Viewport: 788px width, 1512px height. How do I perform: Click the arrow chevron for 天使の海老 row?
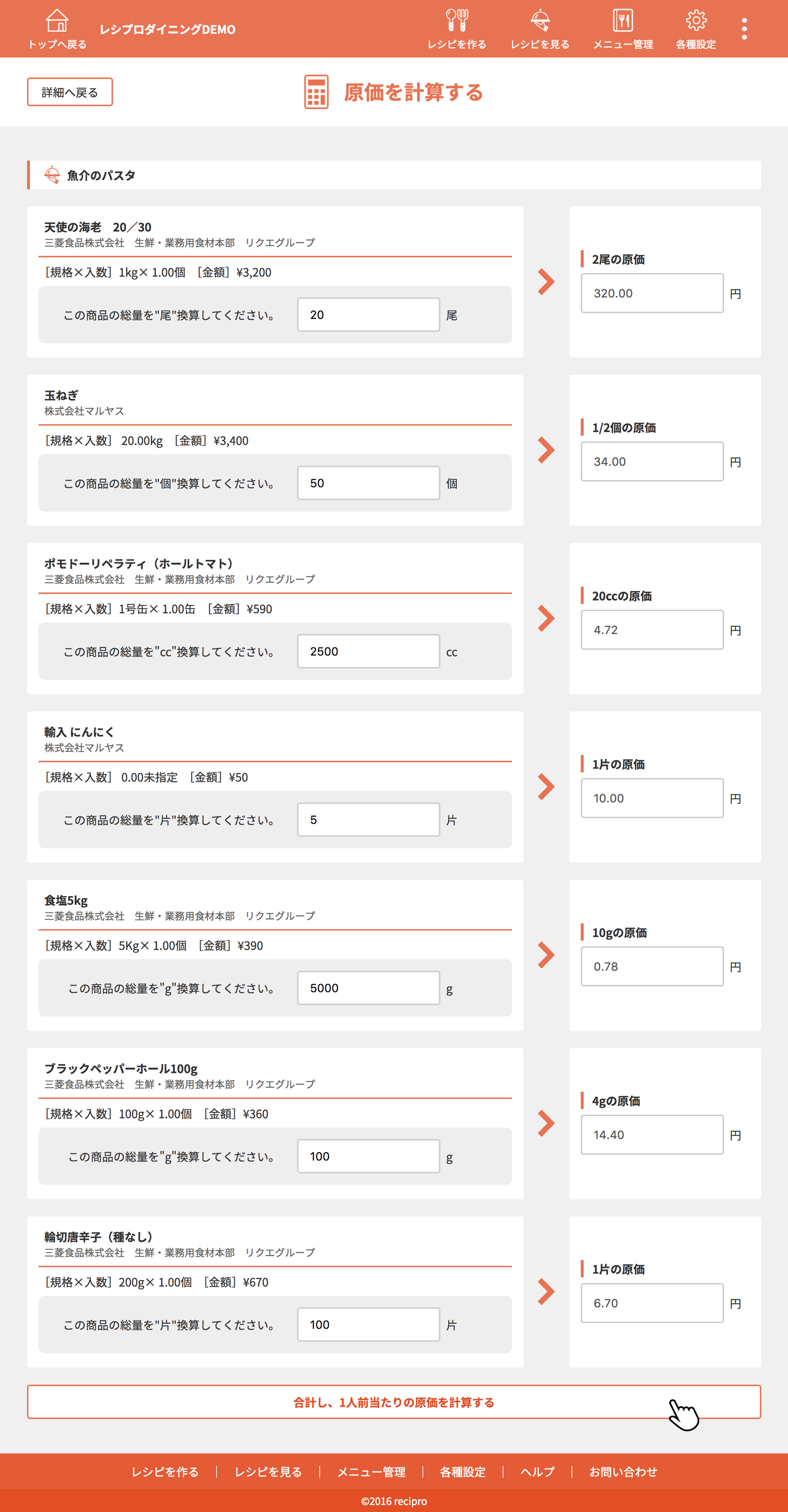pos(546,282)
